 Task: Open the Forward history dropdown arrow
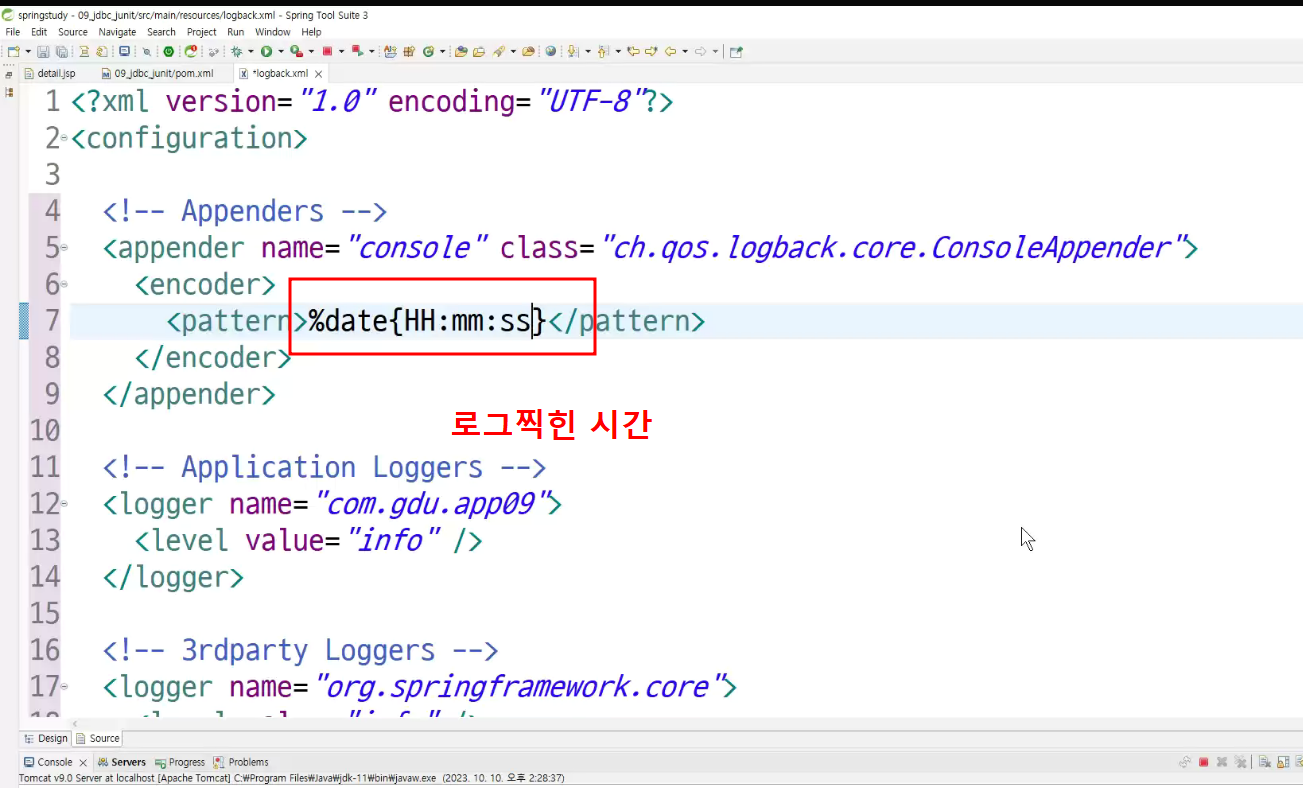[x=715, y=51]
